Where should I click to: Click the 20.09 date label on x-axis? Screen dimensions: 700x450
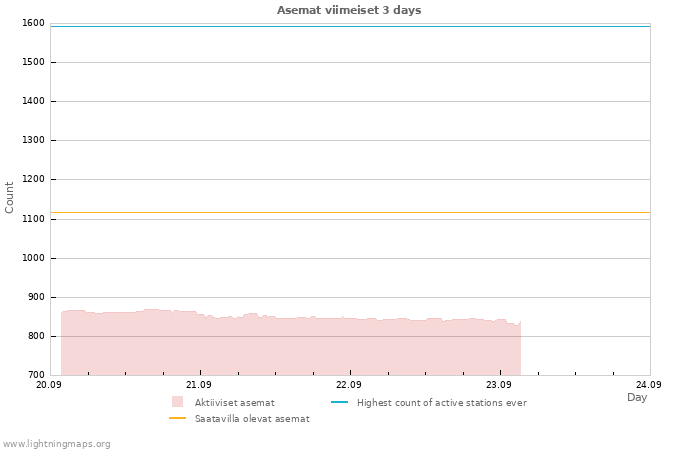tap(49, 384)
